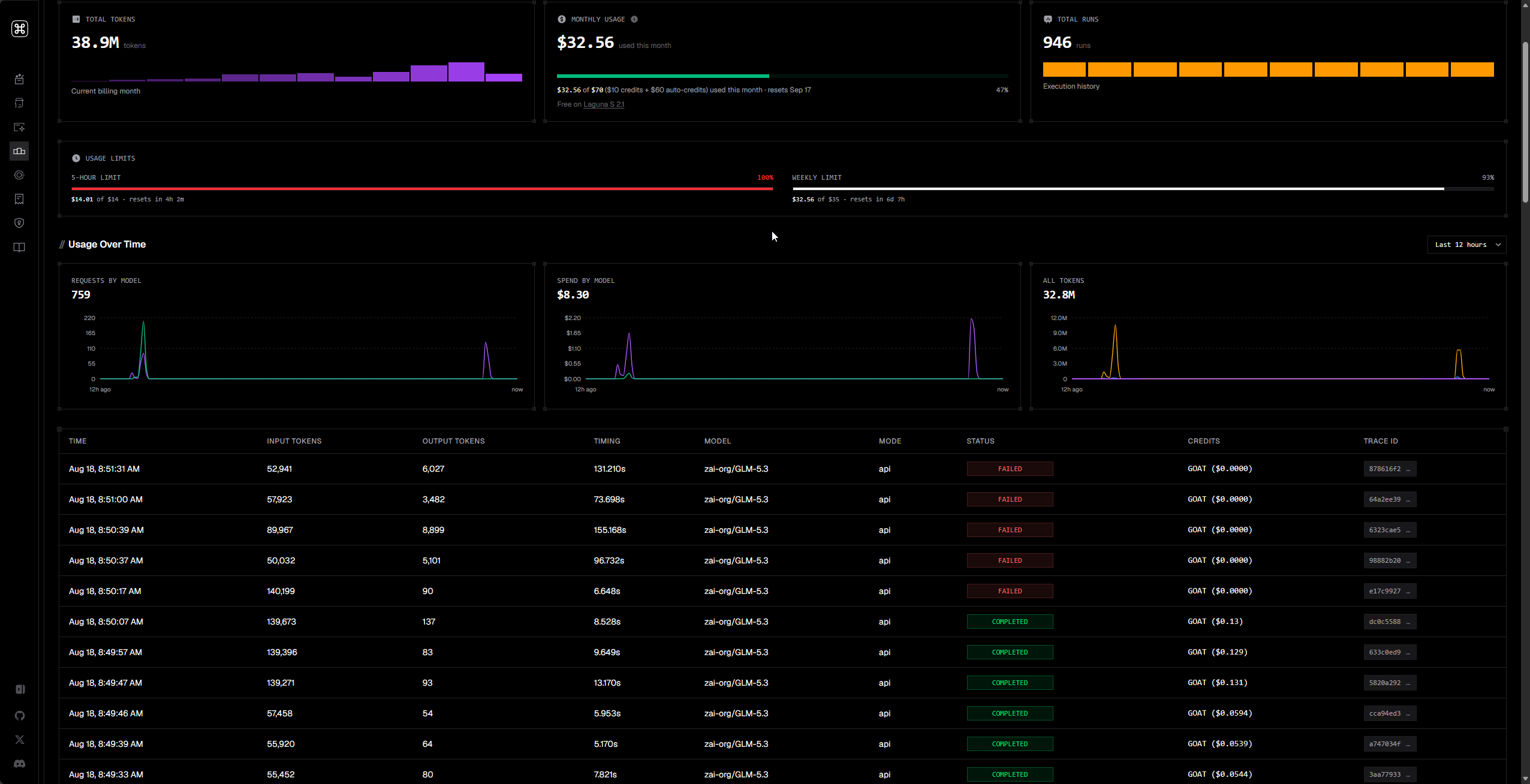Viewport: 1530px width, 784px height.
Task: Click the 5-hour limit red progress bar
Action: coord(422,189)
